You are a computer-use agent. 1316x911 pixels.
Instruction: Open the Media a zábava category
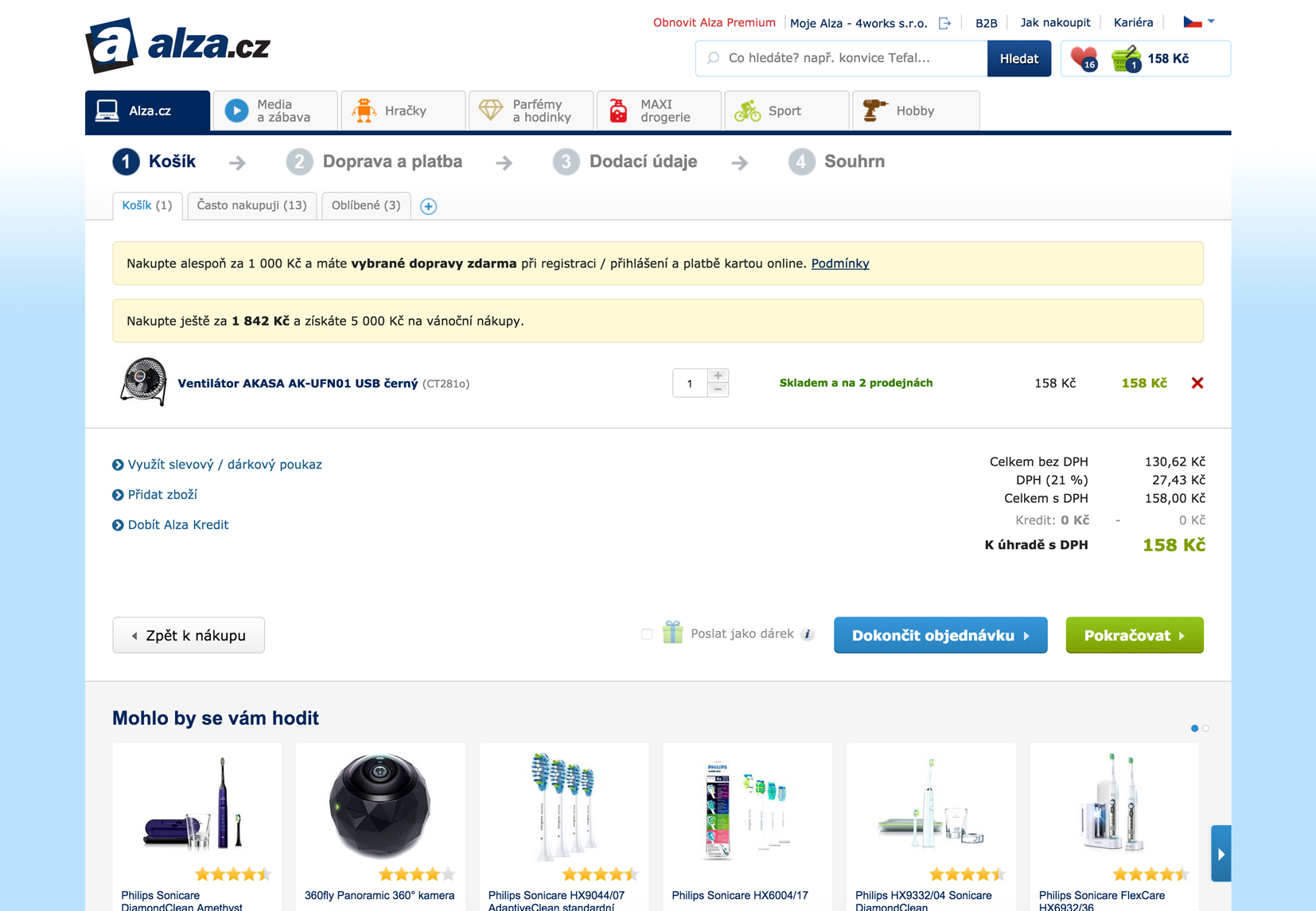point(275,111)
